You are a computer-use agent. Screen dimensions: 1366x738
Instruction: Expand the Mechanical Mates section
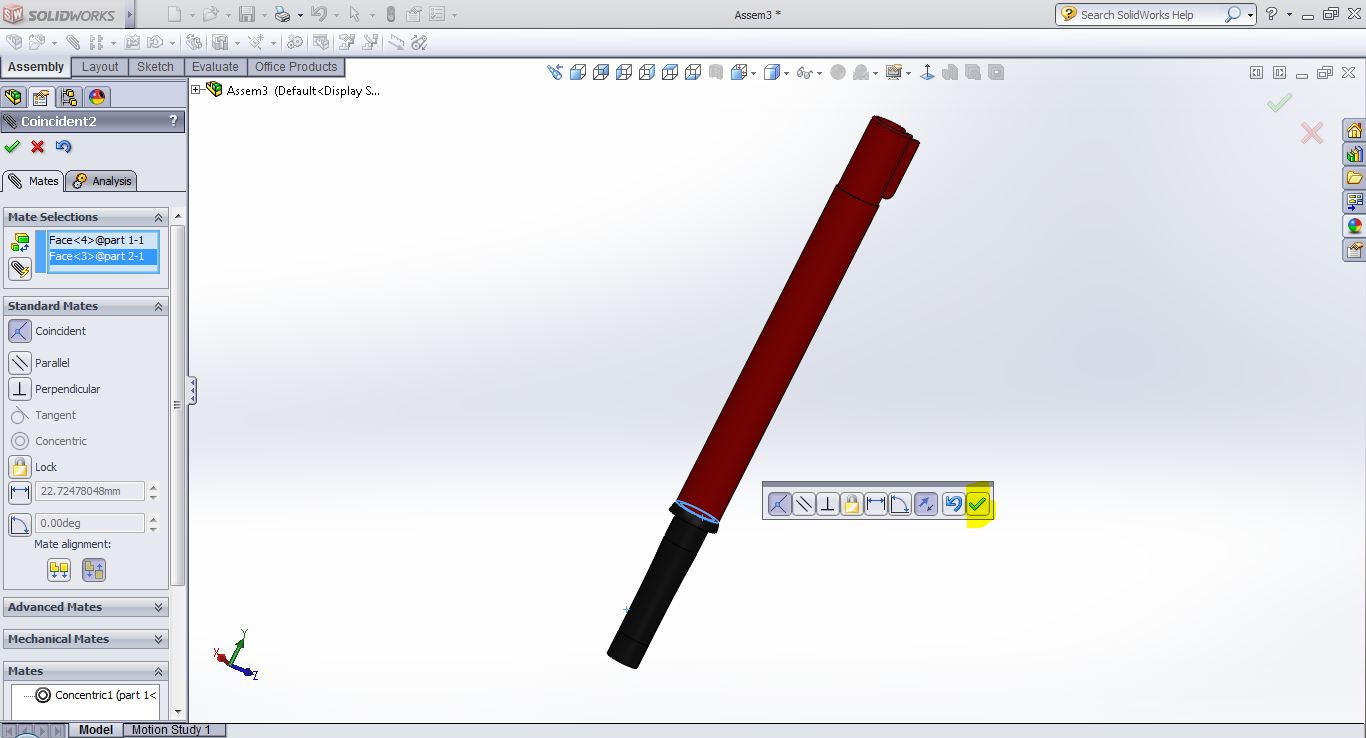tap(85, 639)
